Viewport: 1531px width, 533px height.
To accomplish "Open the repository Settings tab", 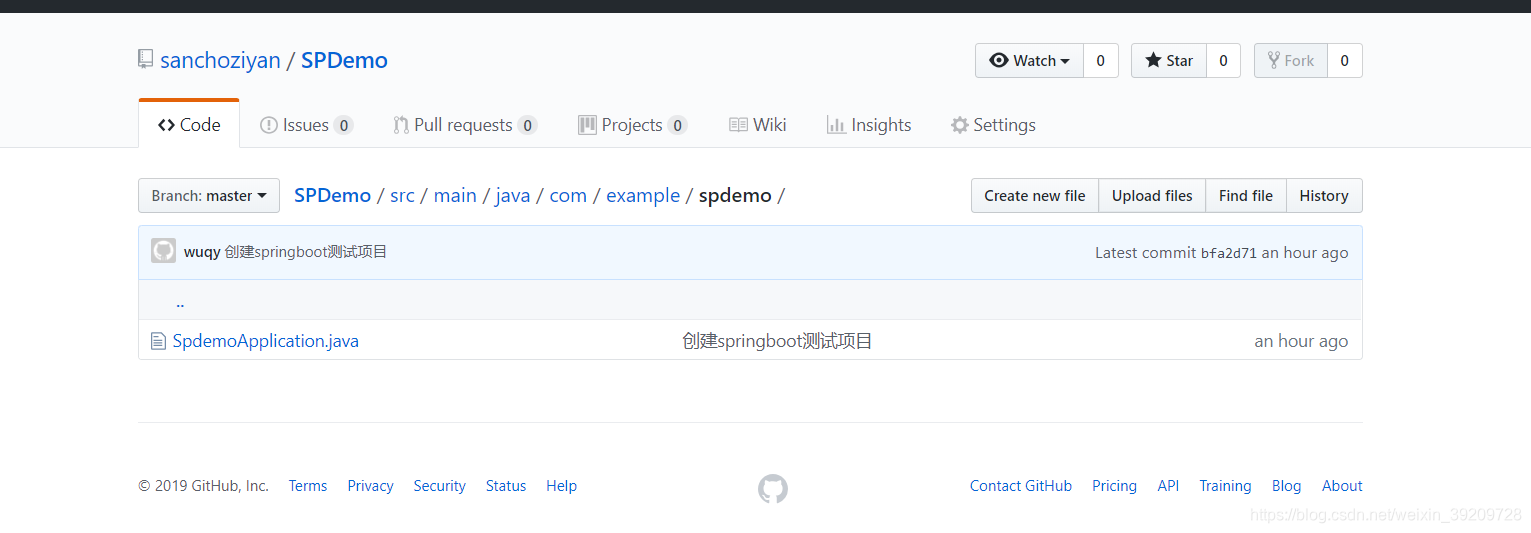I will pyautogui.click(x=993, y=125).
